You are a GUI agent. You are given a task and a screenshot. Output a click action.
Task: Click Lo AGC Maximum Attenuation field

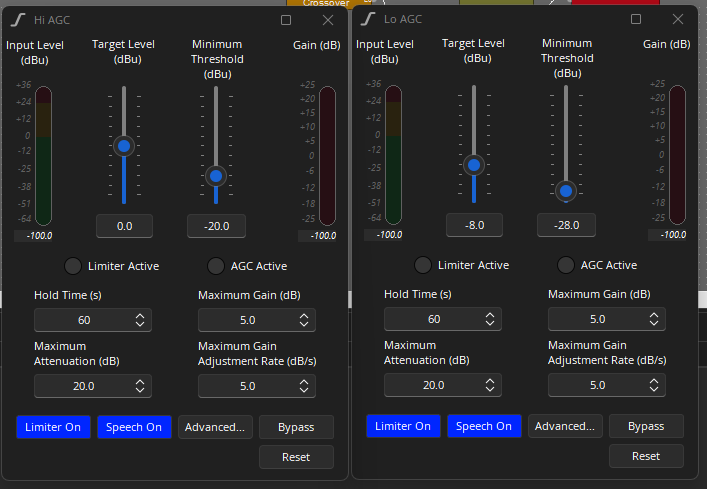point(443,385)
